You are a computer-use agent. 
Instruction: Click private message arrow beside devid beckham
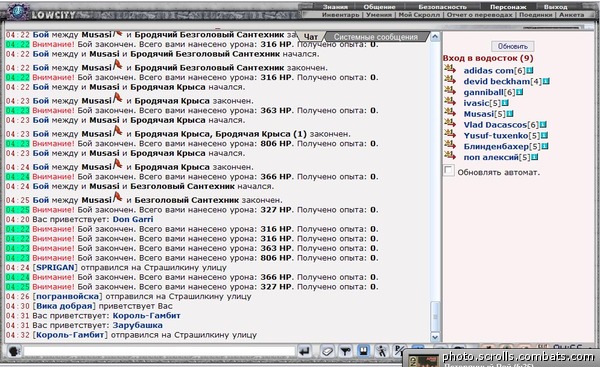click(x=450, y=80)
